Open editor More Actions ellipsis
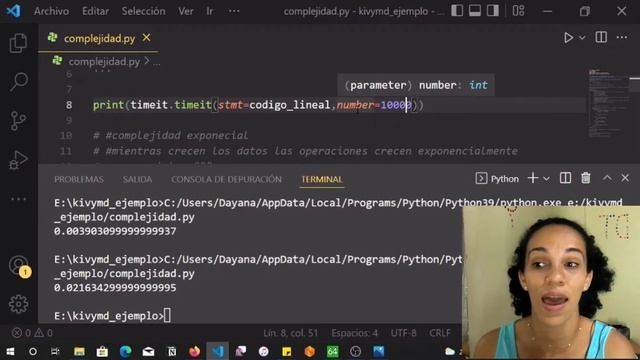 (x=622, y=38)
